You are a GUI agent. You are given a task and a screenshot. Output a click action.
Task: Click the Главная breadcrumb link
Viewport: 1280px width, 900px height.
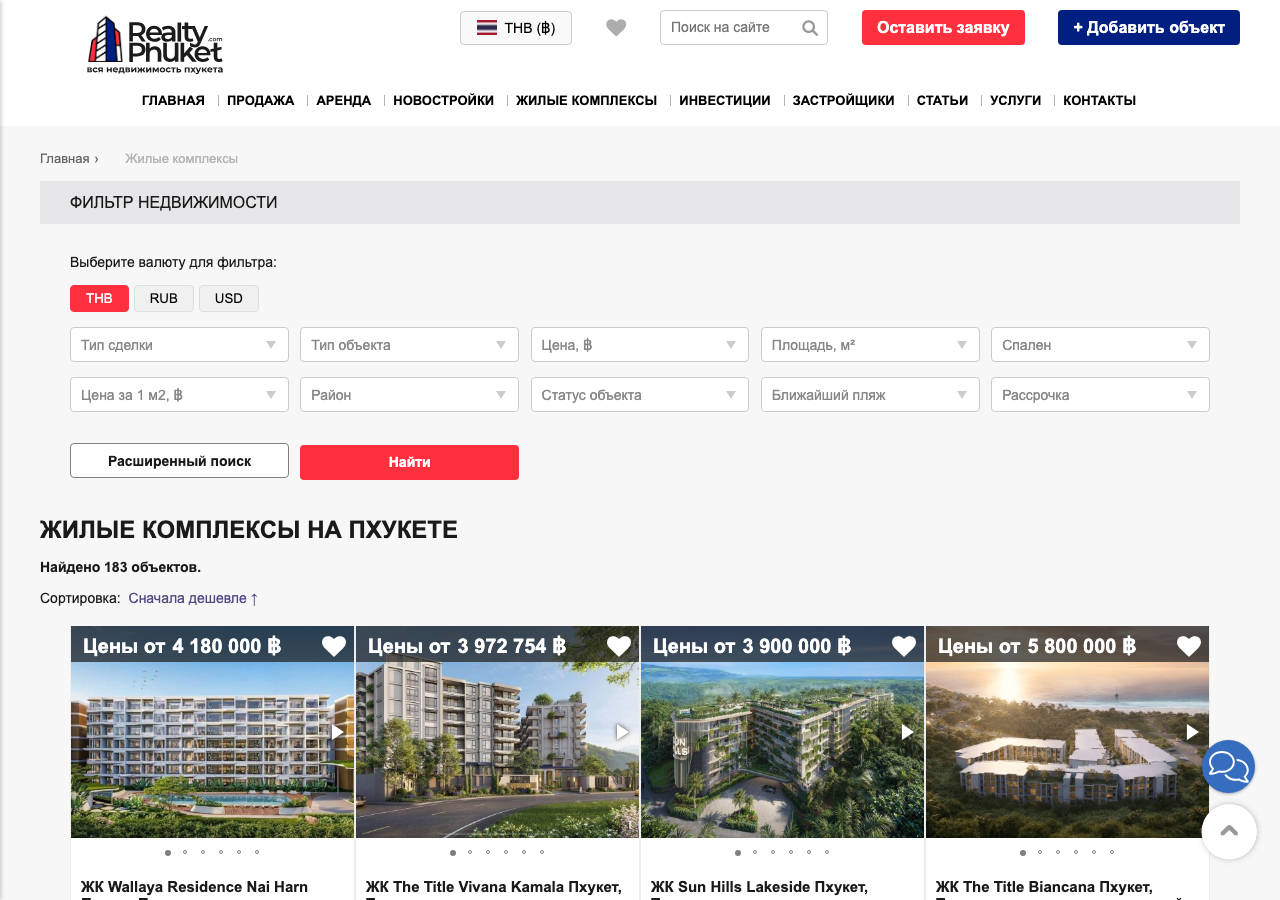[65, 158]
